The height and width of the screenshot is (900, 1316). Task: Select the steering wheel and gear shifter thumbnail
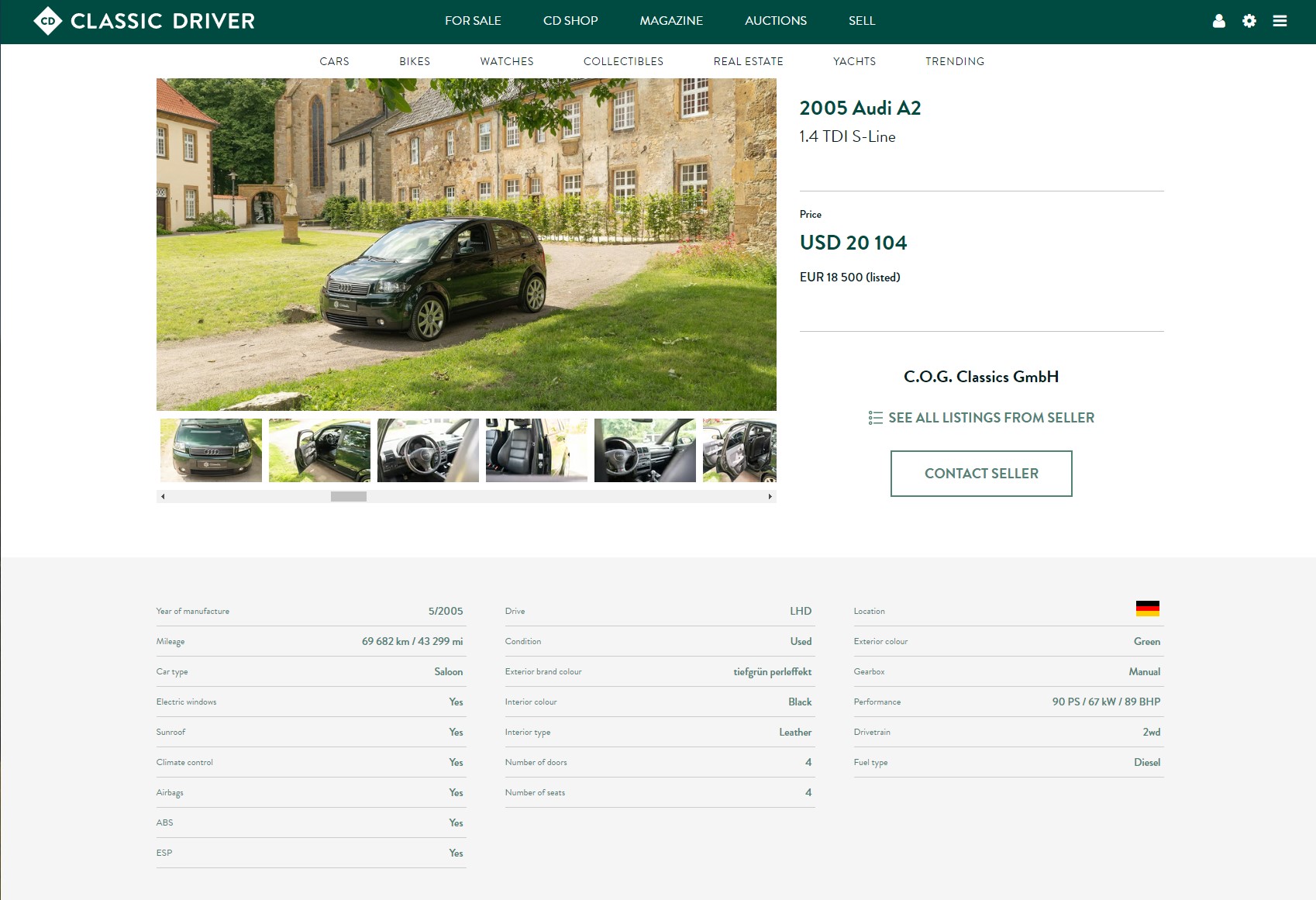click(x=645, y=450)
